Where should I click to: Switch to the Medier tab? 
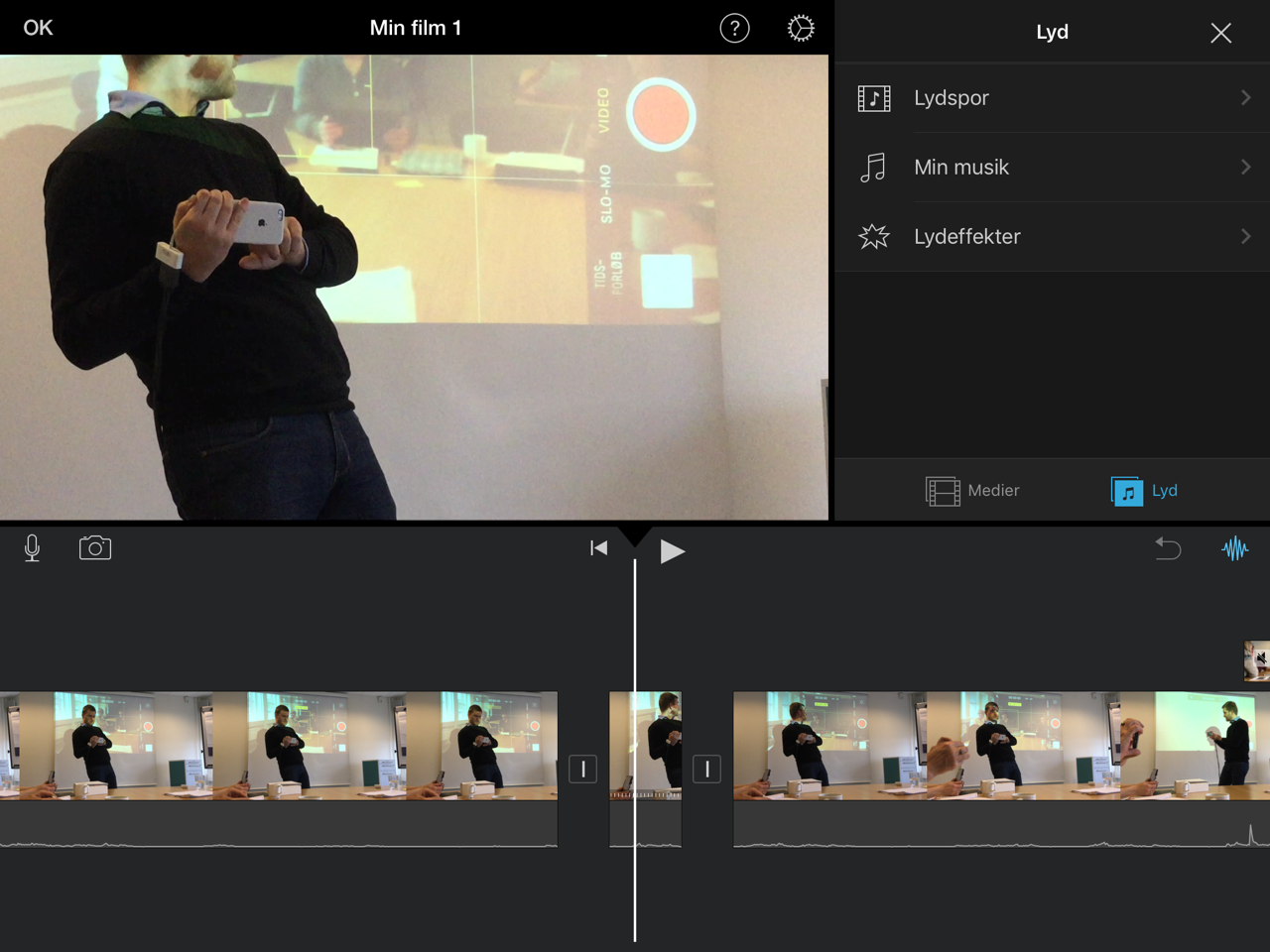tap(972, 491)
